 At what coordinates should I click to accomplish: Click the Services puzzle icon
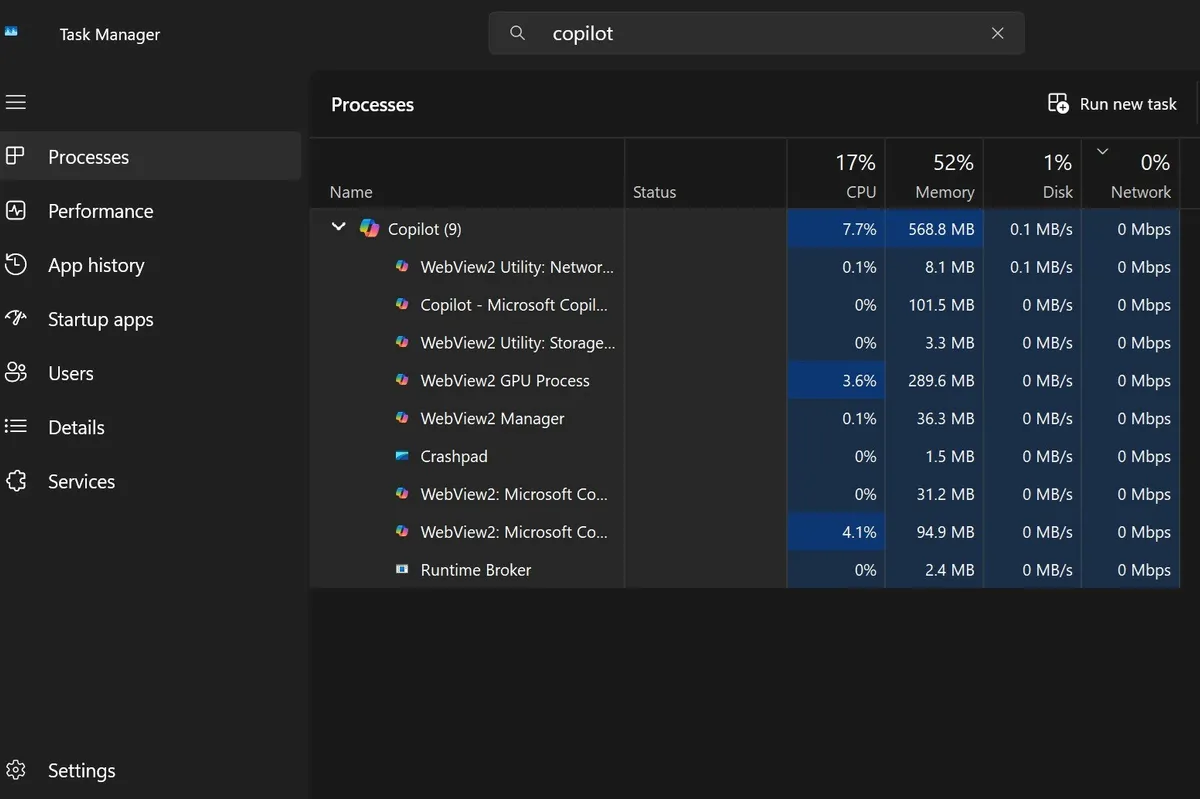[16, 481]
